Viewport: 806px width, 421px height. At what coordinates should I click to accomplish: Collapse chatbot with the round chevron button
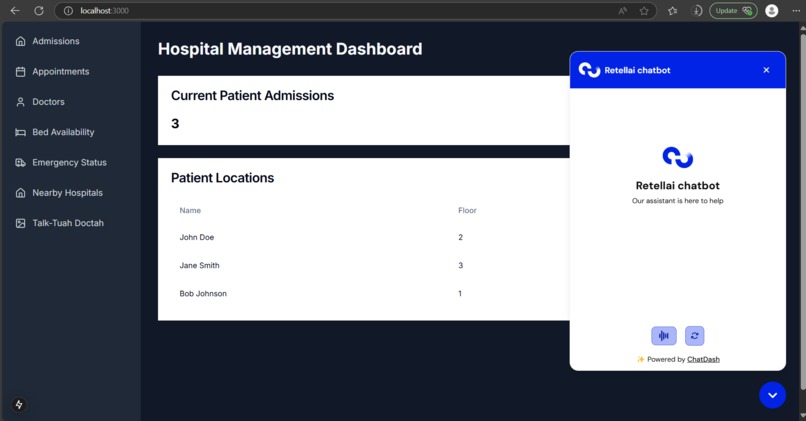point(772,395)
